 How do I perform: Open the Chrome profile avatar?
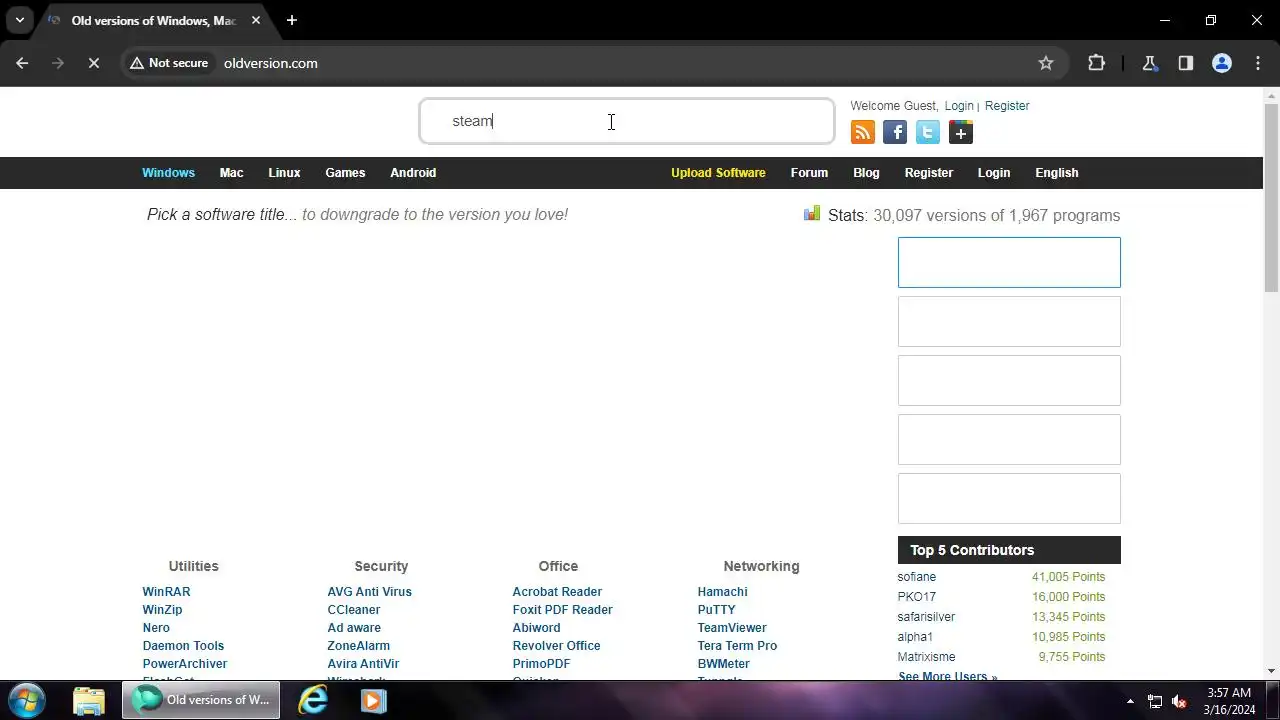point(1221,63)
